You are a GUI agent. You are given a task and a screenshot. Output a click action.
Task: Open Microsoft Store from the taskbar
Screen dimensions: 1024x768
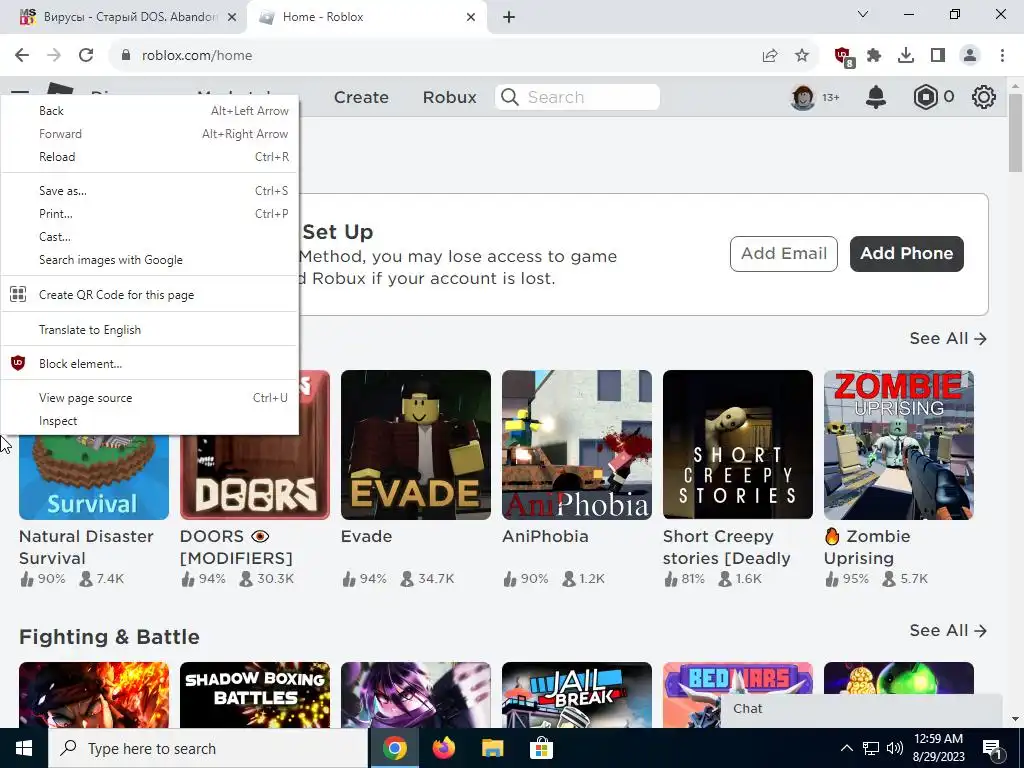(x=541, y=748)
